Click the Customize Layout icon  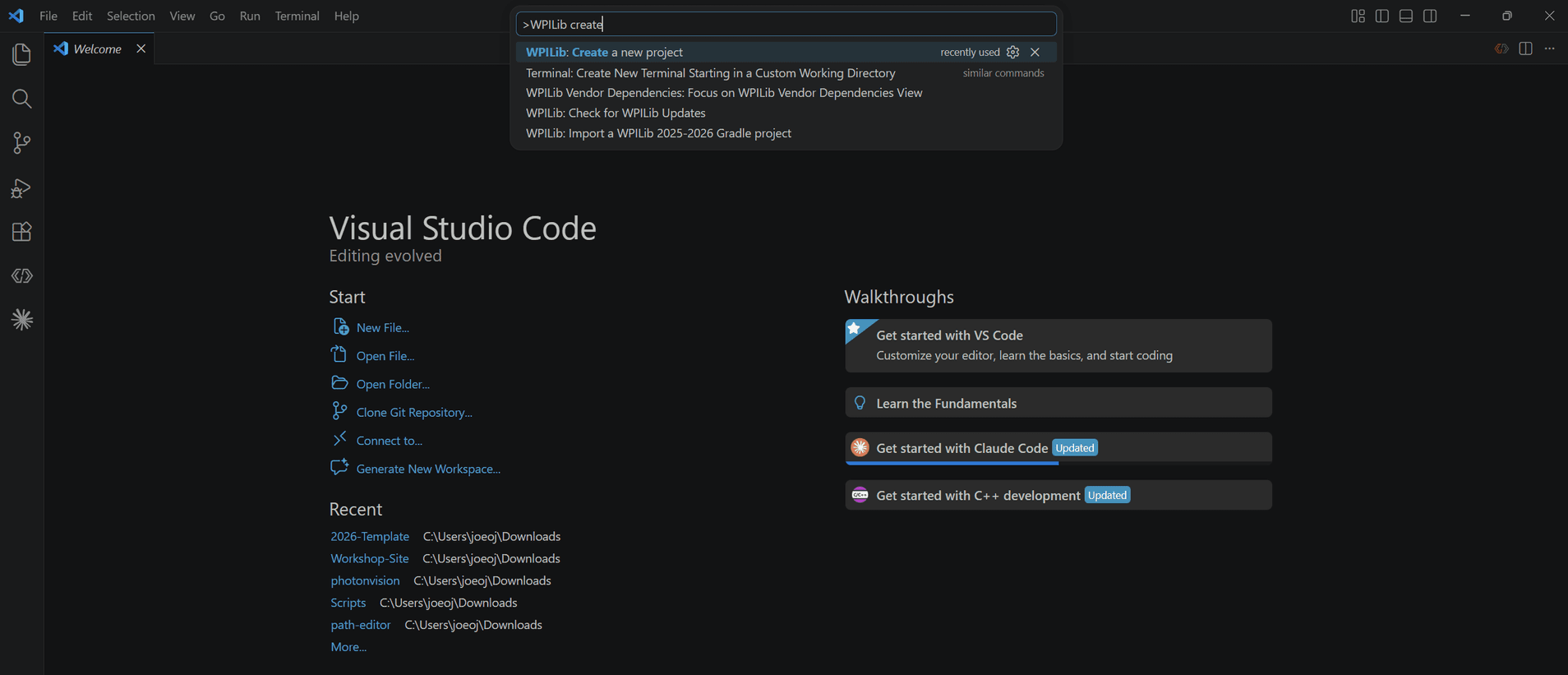point(1358,16)
